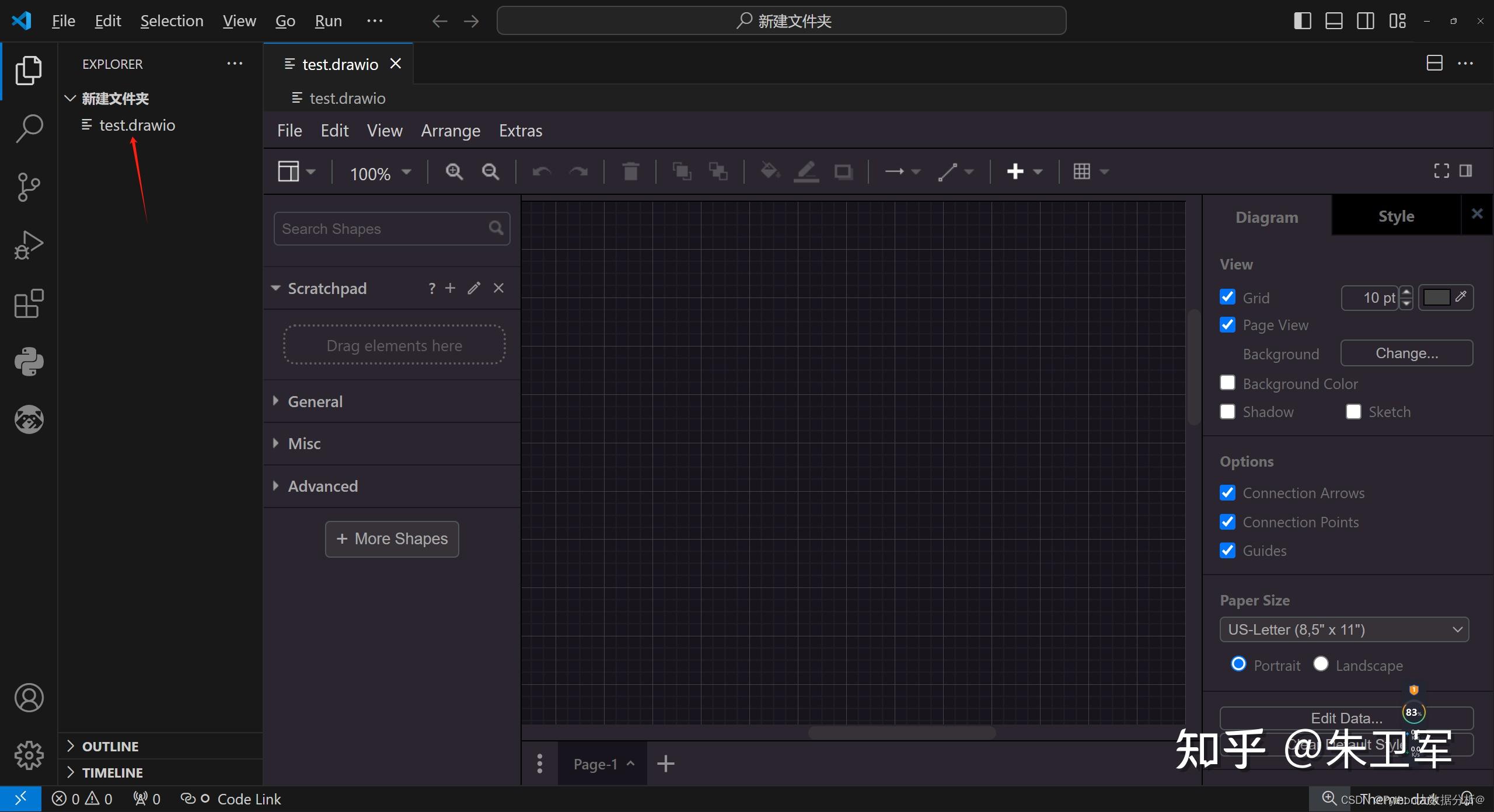Image resolution: width=1494 pixels, height=812 pixels.
Task: Click the Fullscreen icon in the drawio editor
Action: point(1441,170)
